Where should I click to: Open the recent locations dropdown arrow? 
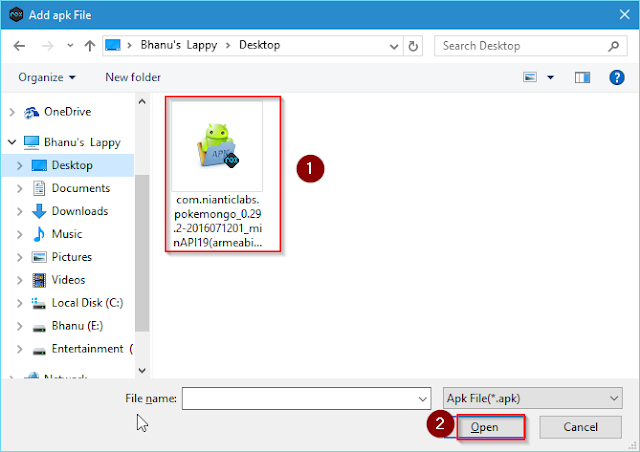pyautogui.click(x=70, y=45)
